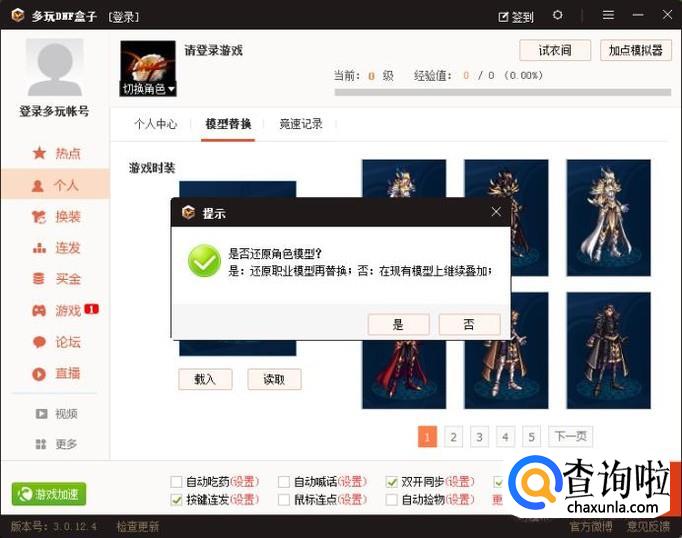
Task: Open the 论坛 chat bubble icon
Action: 39,342
